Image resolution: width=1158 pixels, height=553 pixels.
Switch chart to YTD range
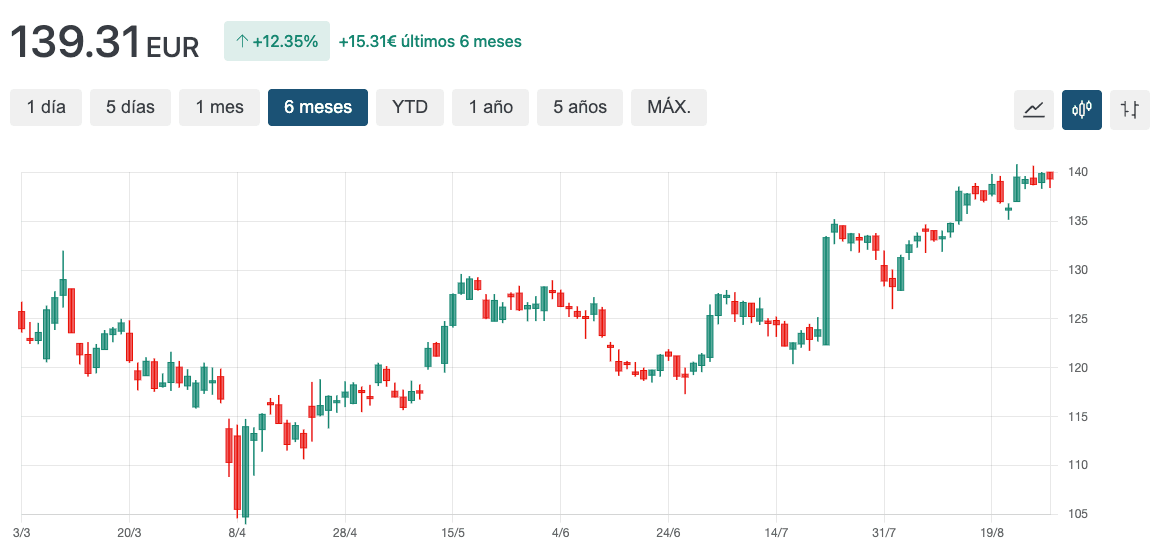[410, 107]
